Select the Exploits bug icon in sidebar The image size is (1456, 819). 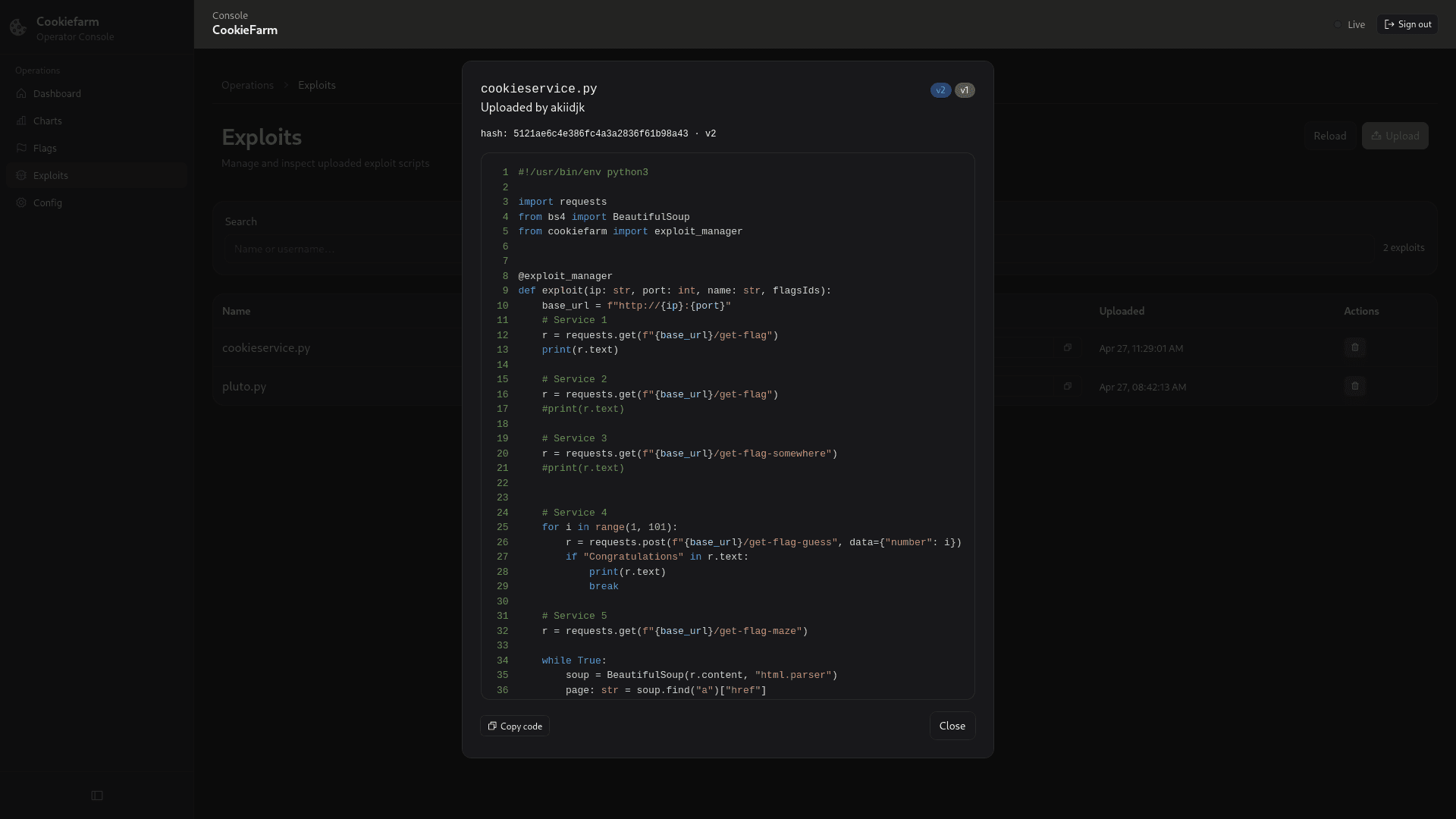[21, 175]
